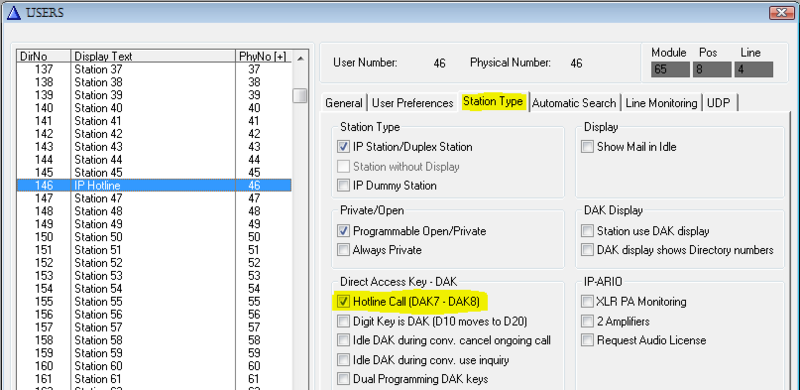Select Station 42 in the list
Image resolution: width=800 pixels, height=390 pixels.
[x=154, y=134]
